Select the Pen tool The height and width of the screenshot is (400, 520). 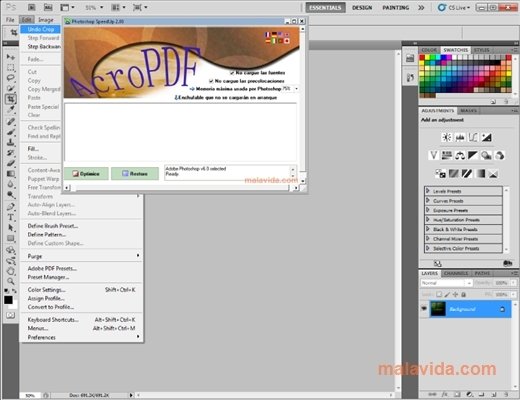pyautogui.click(x=10, y=207)
